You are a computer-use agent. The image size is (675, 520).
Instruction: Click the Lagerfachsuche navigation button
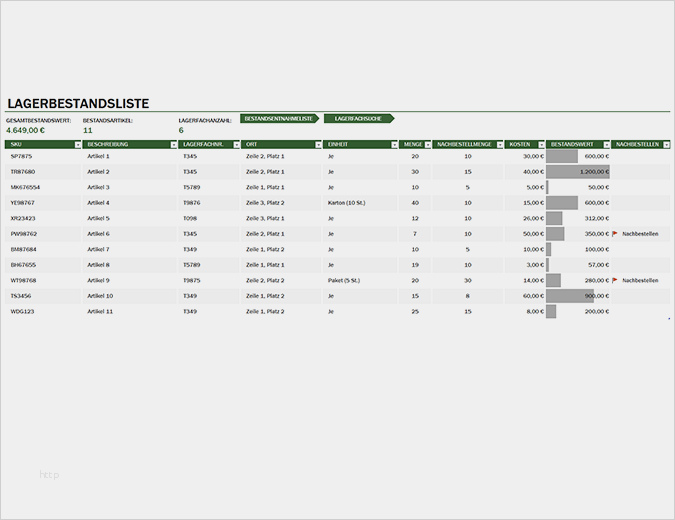point(359,118)
